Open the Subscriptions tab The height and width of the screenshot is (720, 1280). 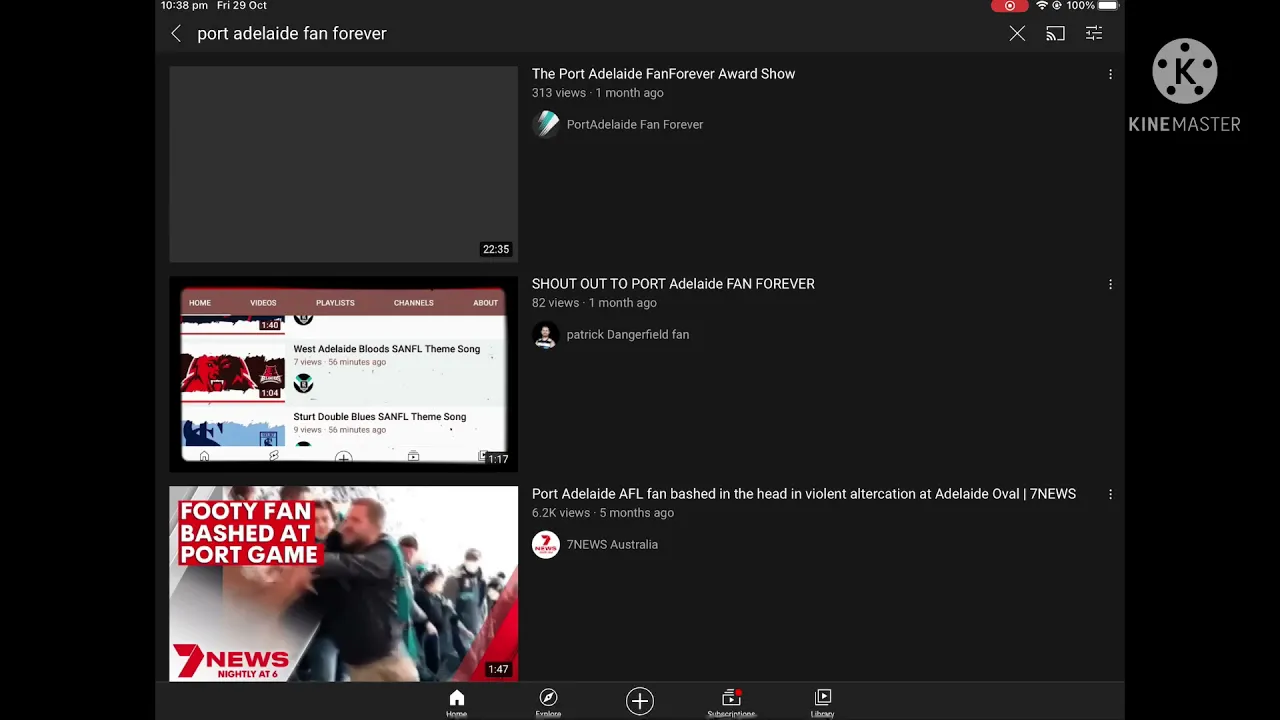731,702
